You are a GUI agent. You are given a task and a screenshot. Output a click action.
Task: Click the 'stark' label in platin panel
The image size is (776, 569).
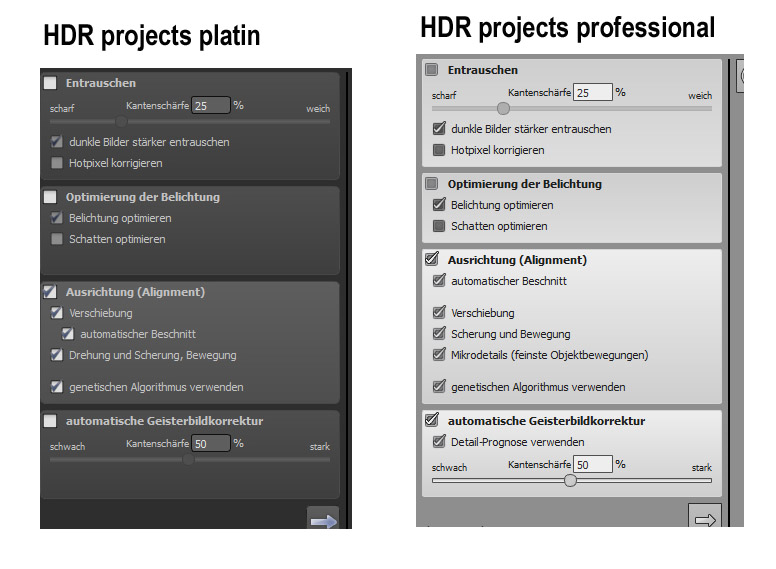[x=320, y=447]
